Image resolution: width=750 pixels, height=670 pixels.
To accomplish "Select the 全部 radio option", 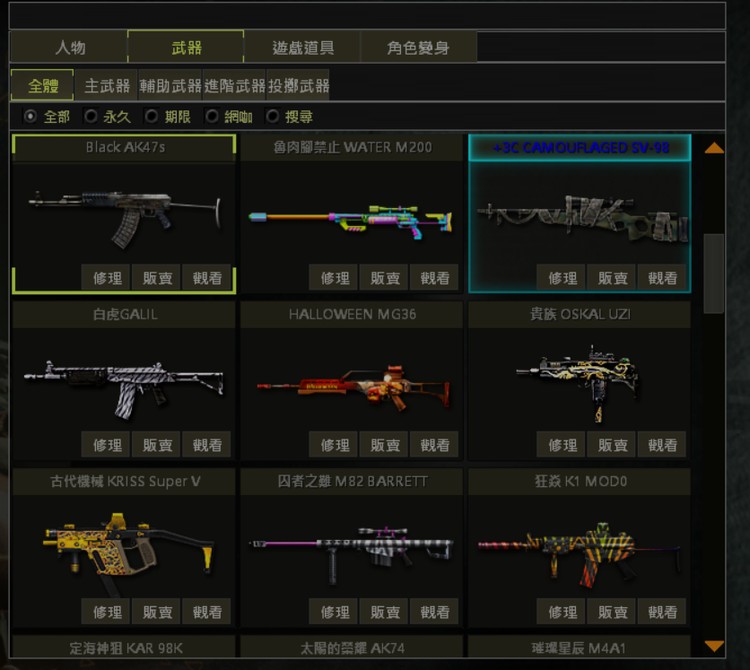I will [31, 116].
